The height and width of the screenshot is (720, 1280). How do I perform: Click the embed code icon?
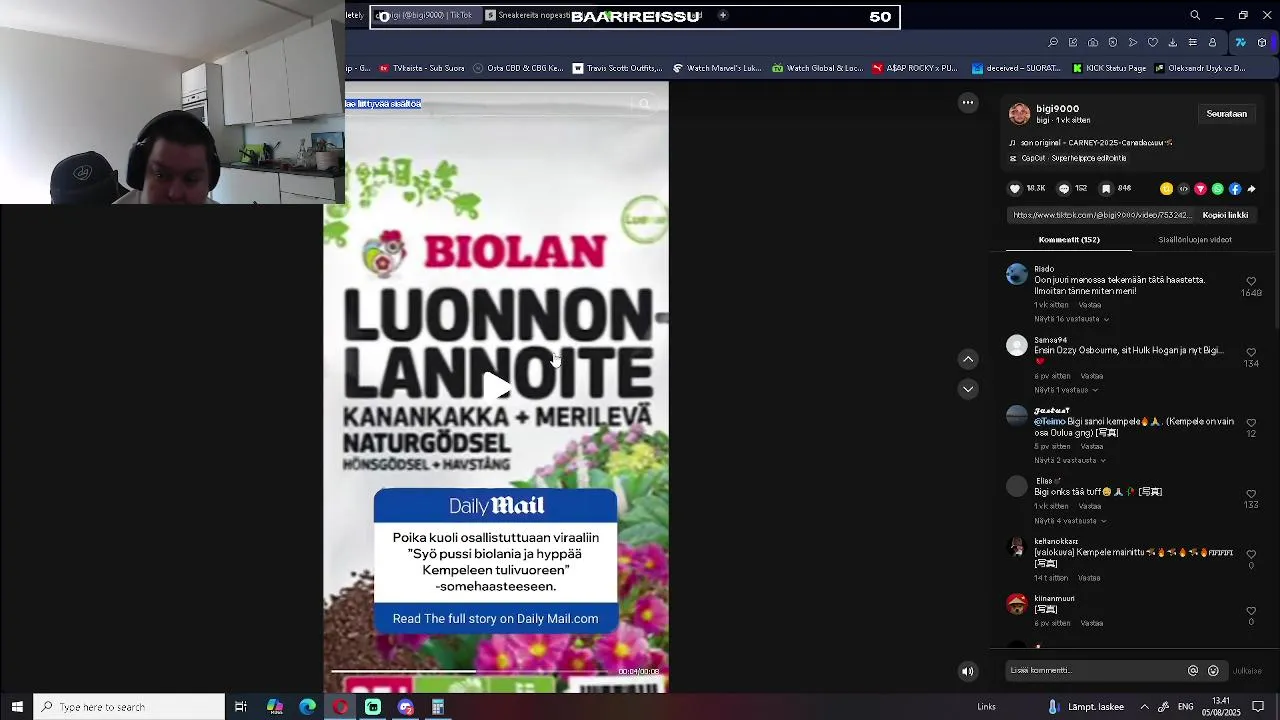(1184, 189)
